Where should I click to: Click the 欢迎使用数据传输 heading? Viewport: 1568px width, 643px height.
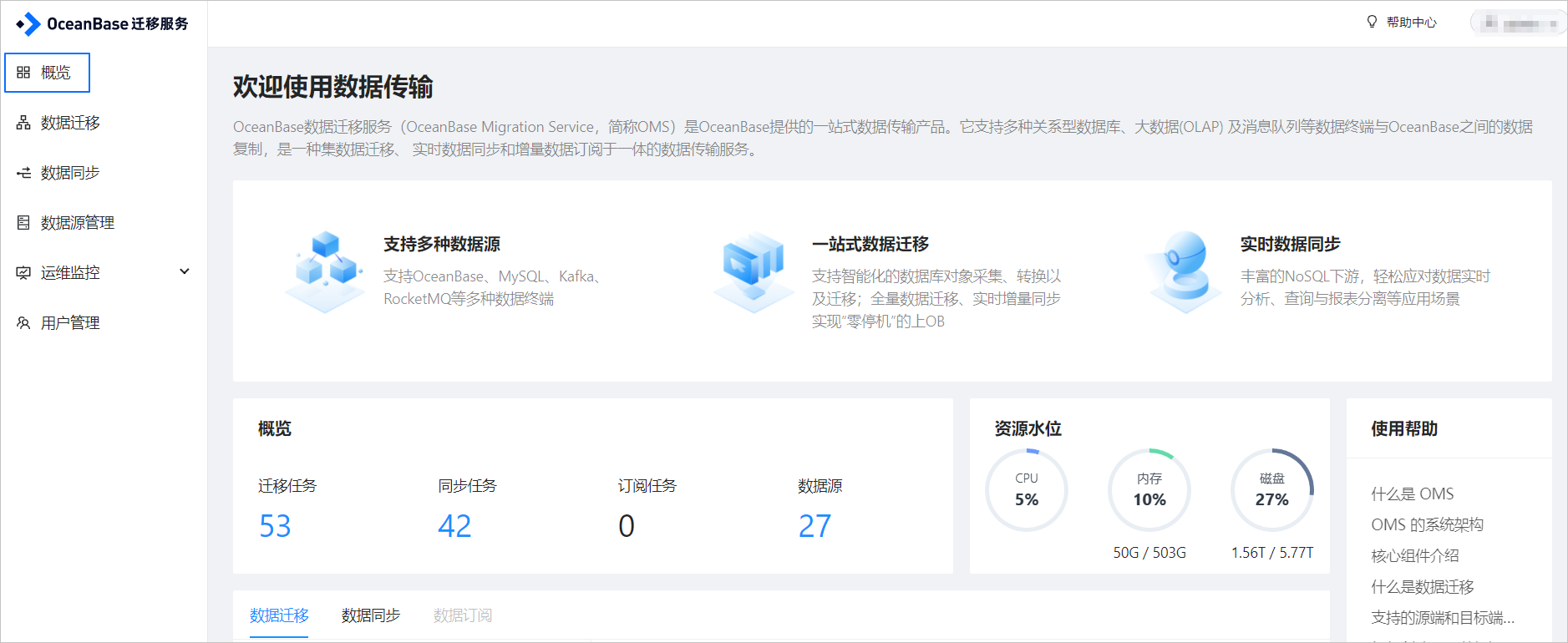pos(332,87)
